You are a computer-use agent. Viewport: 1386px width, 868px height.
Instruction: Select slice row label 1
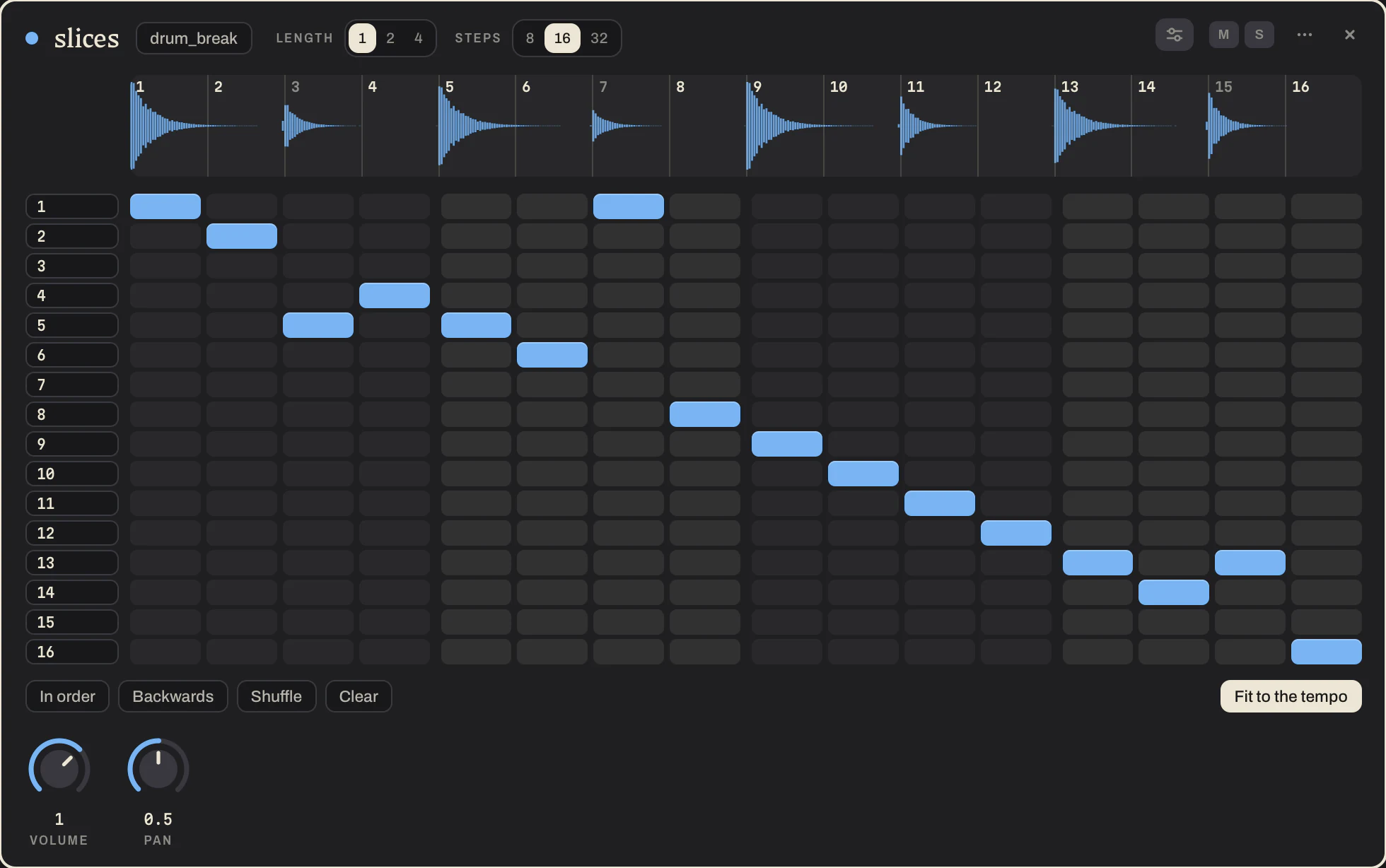coord(72,206)
